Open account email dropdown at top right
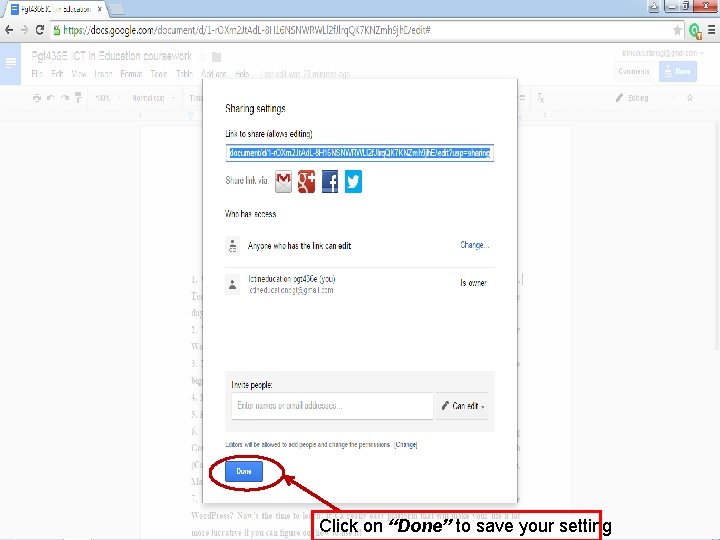The height and width of the screenshot is (540, 720). 663,53
